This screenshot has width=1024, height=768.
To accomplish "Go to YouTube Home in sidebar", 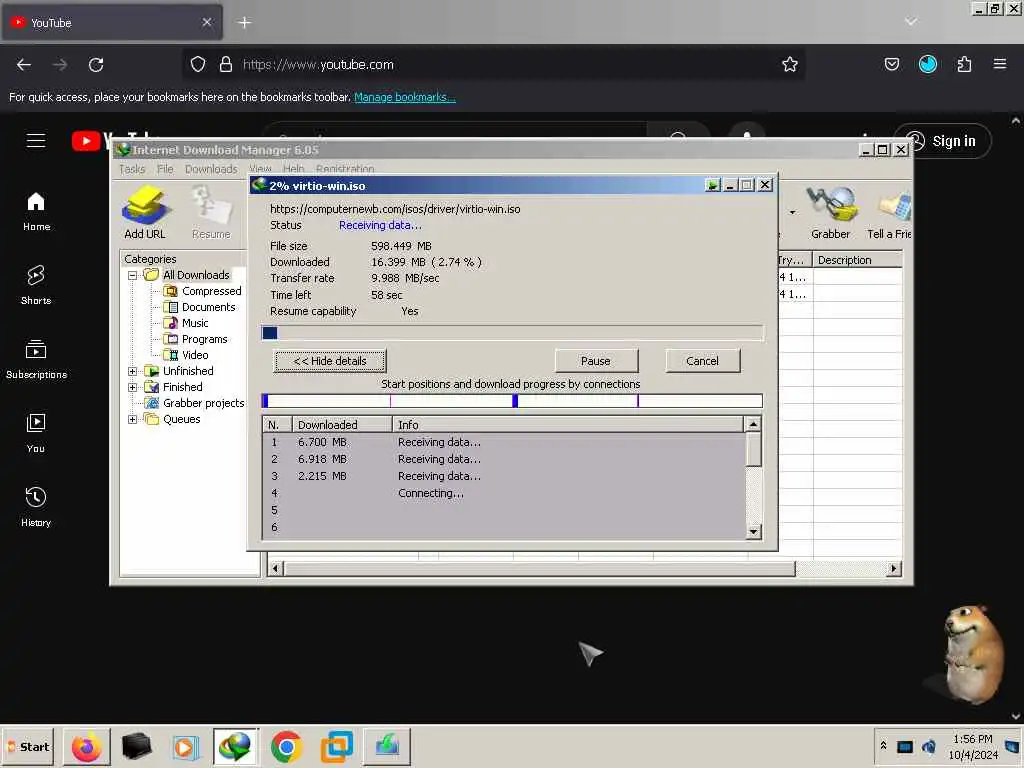I will 36,212.
